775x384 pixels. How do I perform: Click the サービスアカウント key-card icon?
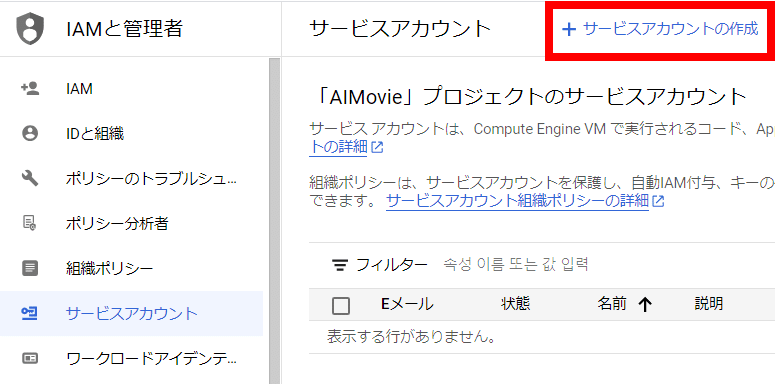click(30, 313)
